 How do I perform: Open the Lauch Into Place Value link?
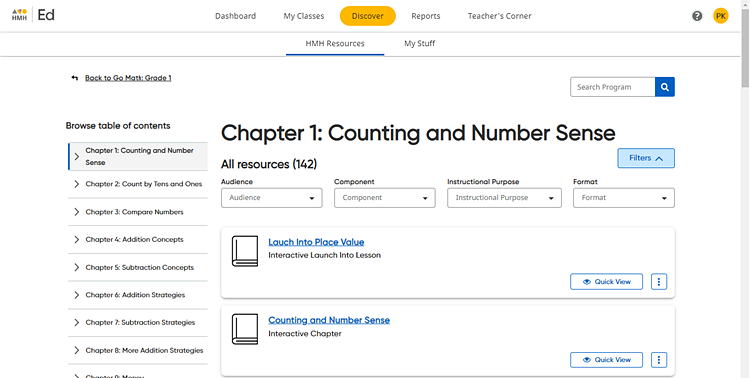click(316, 242)
